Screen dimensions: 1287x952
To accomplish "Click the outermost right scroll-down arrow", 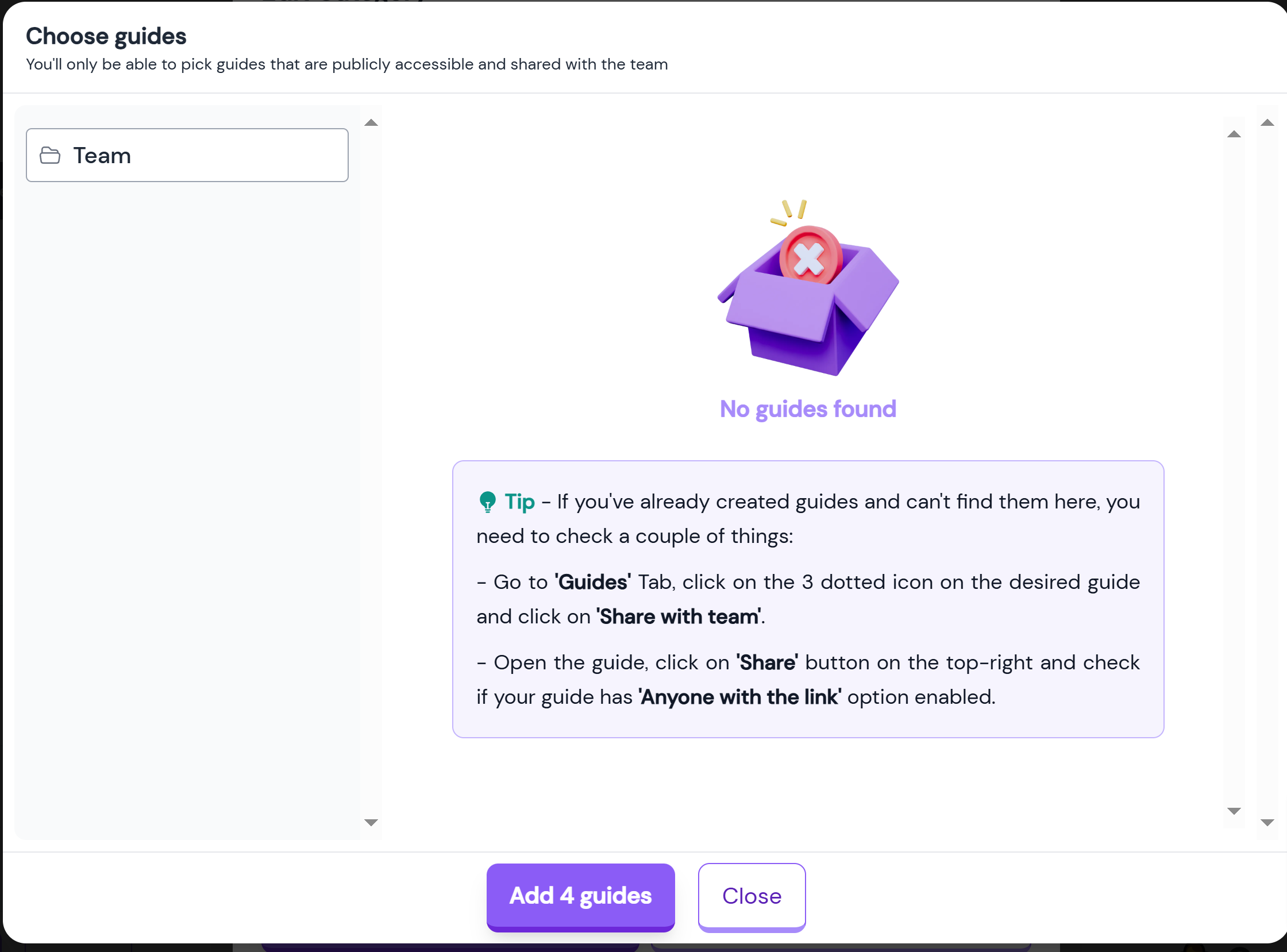I will 1267,822.
